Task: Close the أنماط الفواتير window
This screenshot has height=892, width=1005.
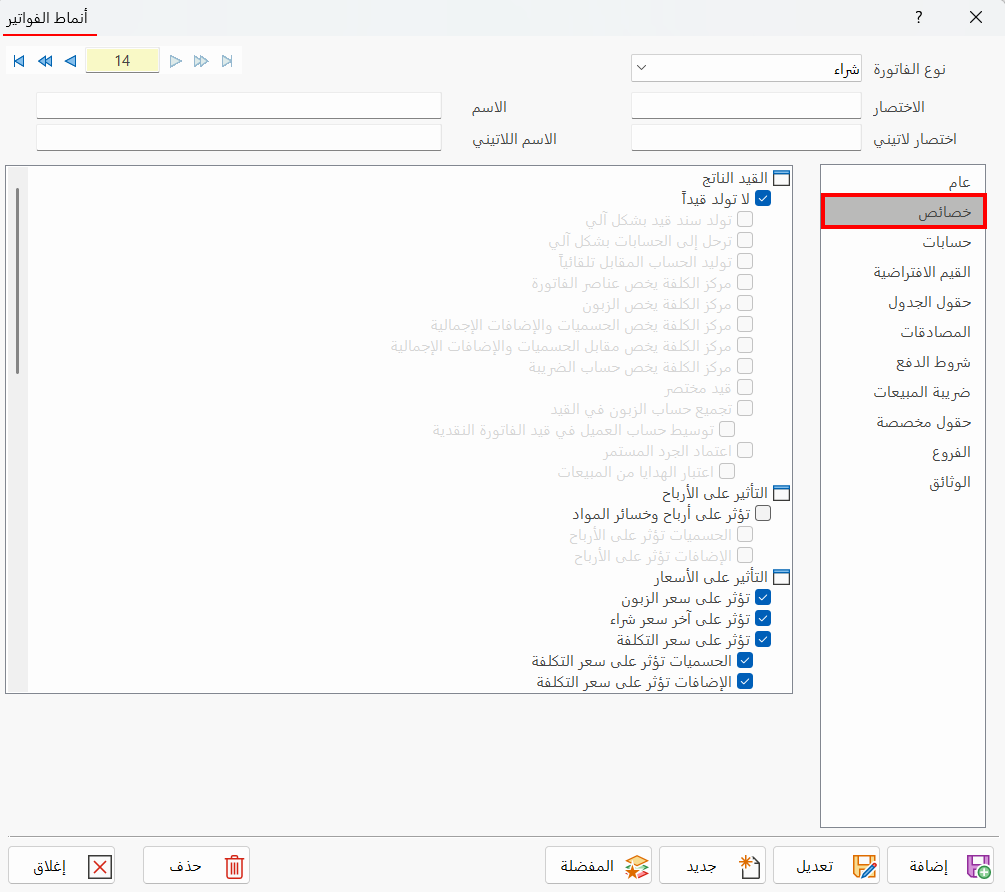Action: point(976,17)
